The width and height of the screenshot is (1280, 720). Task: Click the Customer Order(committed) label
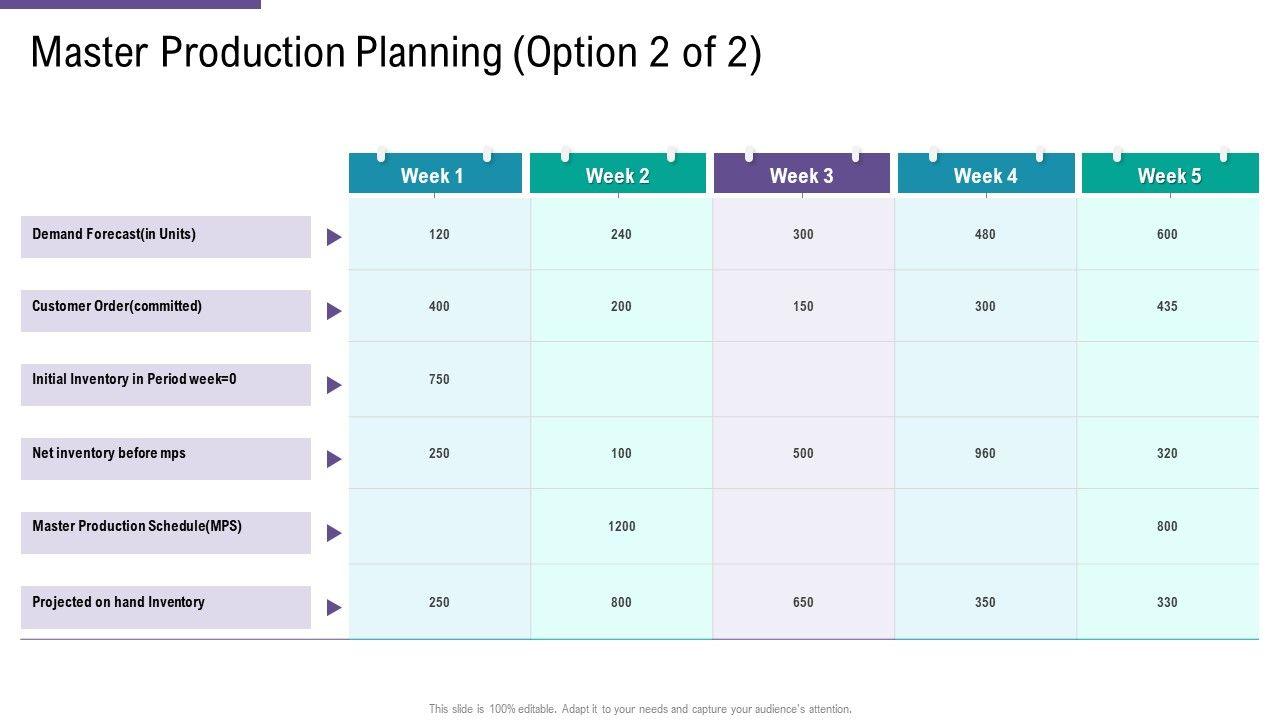pyautogui.click(x=117, y=306)
